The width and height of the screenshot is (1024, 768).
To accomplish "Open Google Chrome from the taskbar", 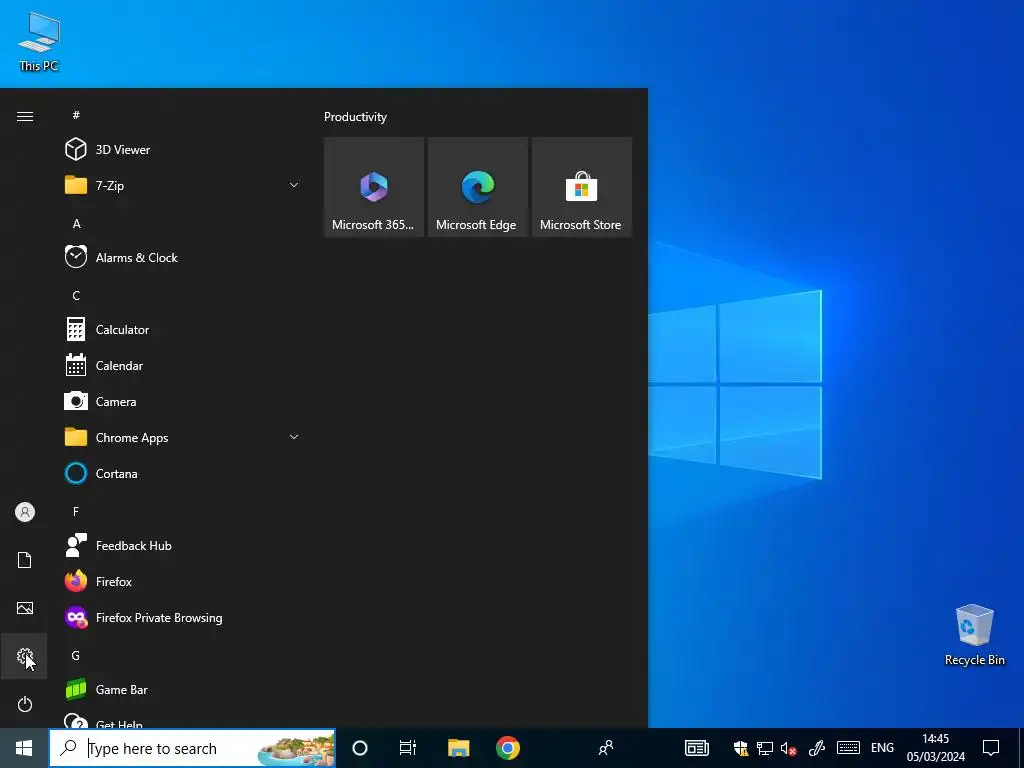I will 507,748.
